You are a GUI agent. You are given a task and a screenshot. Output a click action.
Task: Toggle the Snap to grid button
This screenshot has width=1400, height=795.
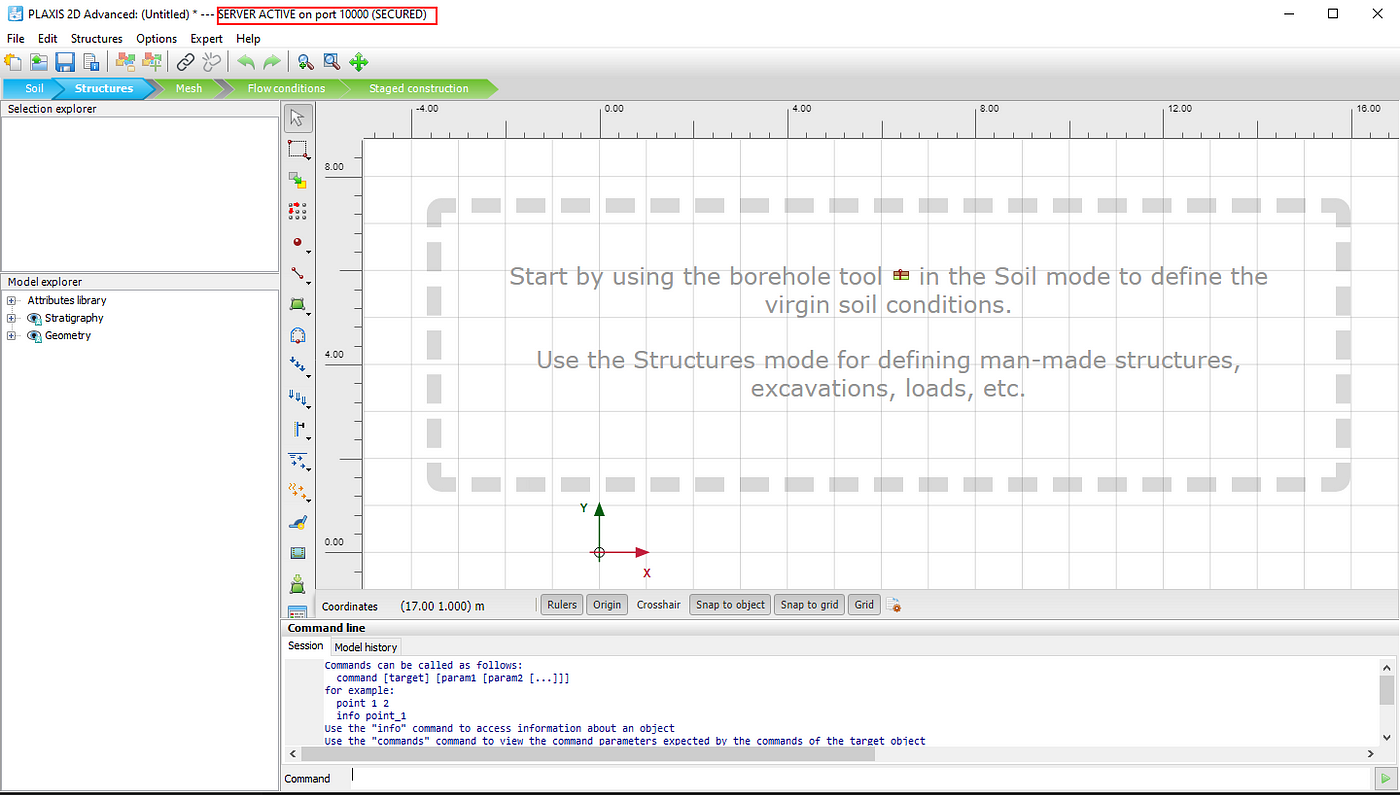tap(809, 605)
